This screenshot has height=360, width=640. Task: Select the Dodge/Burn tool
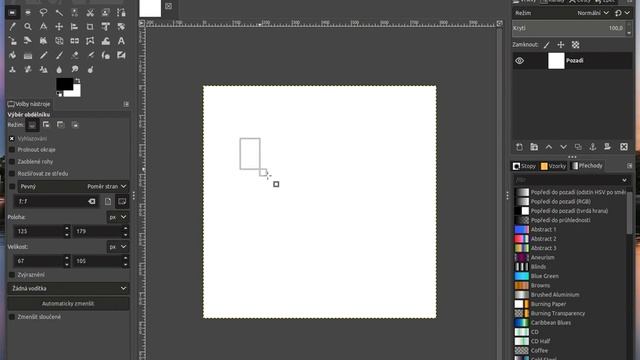pyautogui.click(x=90, y=69)
